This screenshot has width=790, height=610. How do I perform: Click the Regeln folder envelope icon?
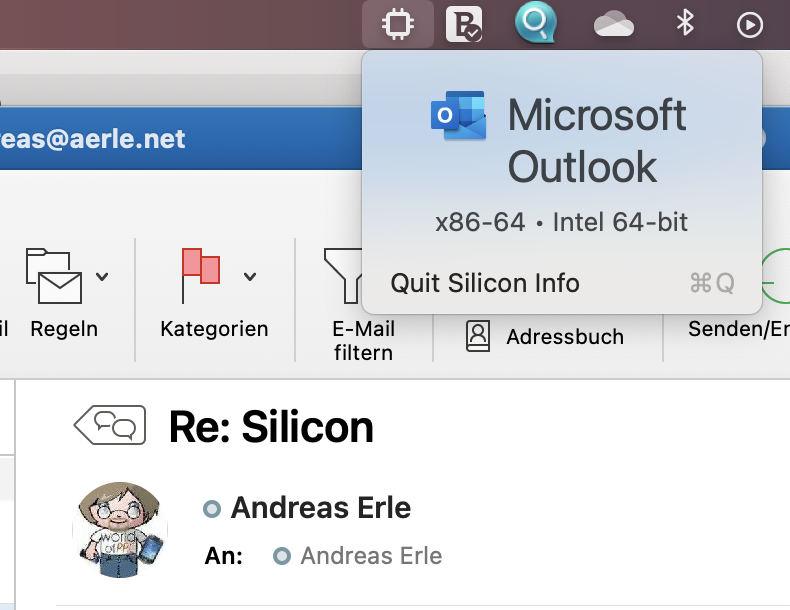tap(54, 275)
